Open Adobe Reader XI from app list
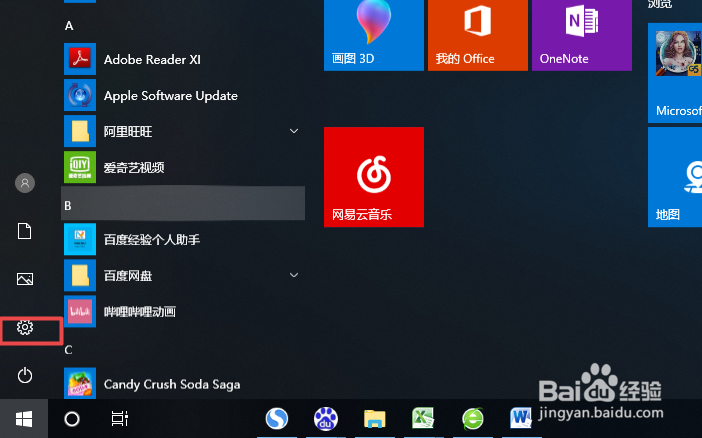Screen dimensions: 702x438 click(183, 59)
